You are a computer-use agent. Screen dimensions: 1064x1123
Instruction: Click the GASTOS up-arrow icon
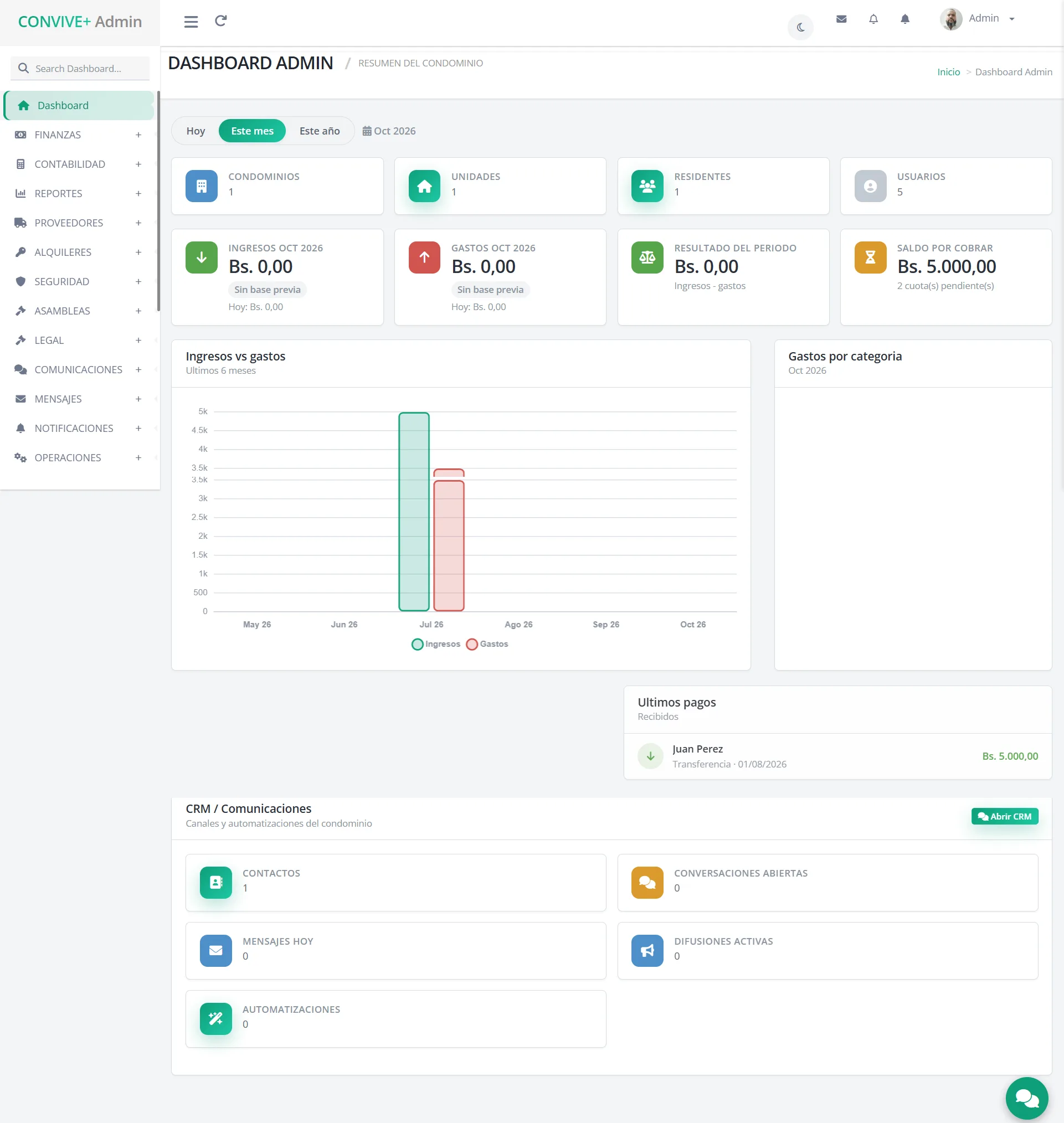click(424, 257)
